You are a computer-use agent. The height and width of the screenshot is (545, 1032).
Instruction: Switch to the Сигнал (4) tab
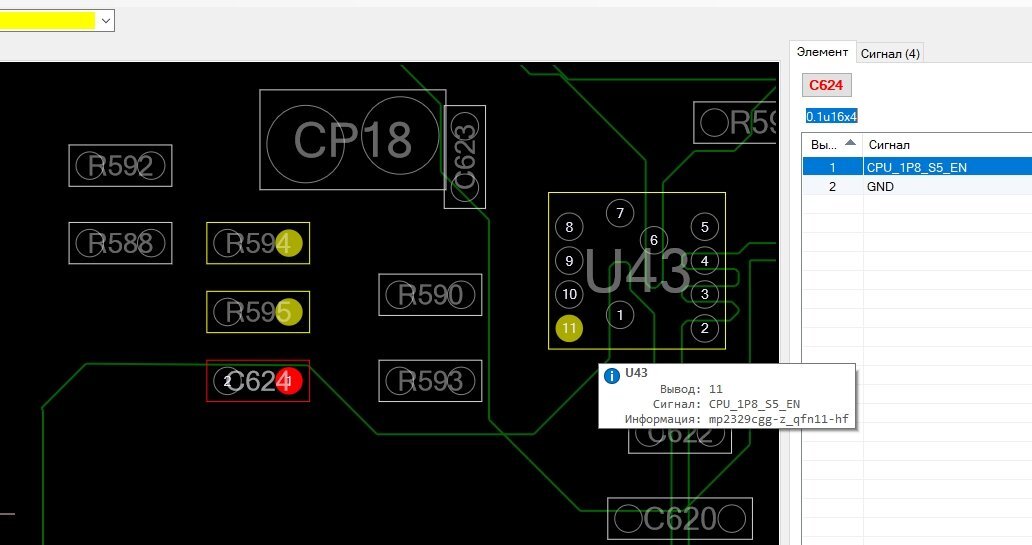pyautogui.click(x=890, y=53)
